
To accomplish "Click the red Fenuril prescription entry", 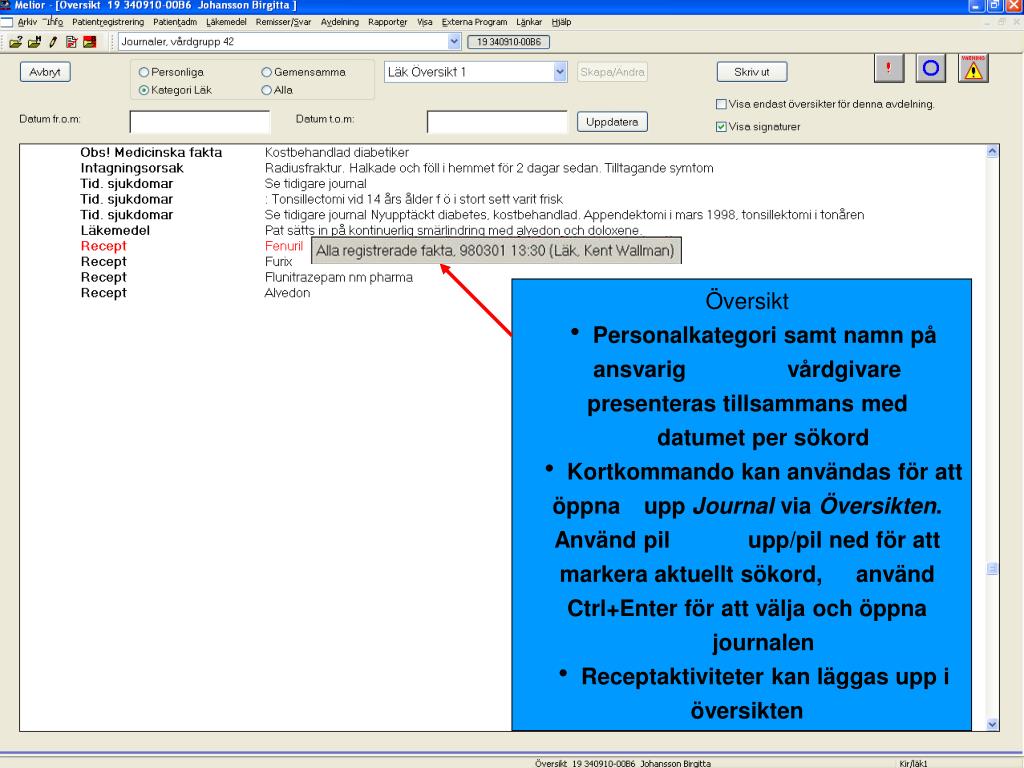I will point(283,246).
